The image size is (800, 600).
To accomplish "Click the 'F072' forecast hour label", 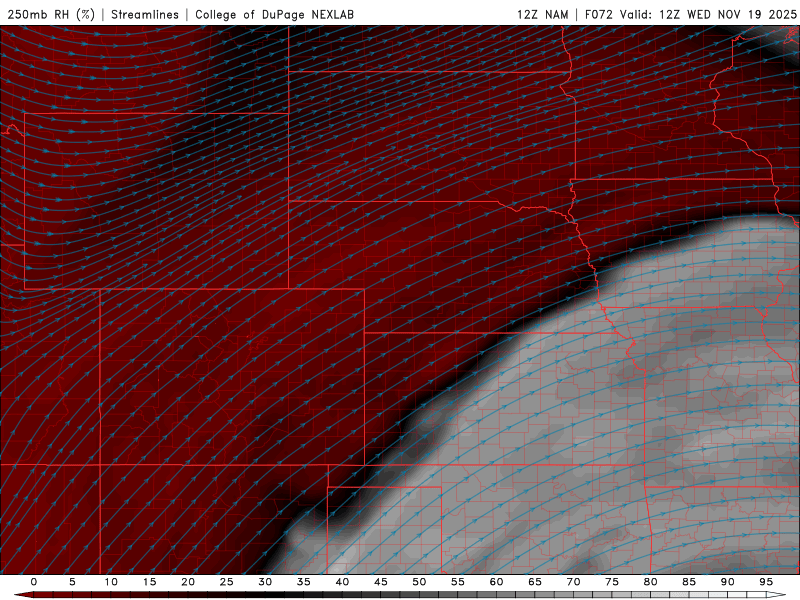I will 598,14.
